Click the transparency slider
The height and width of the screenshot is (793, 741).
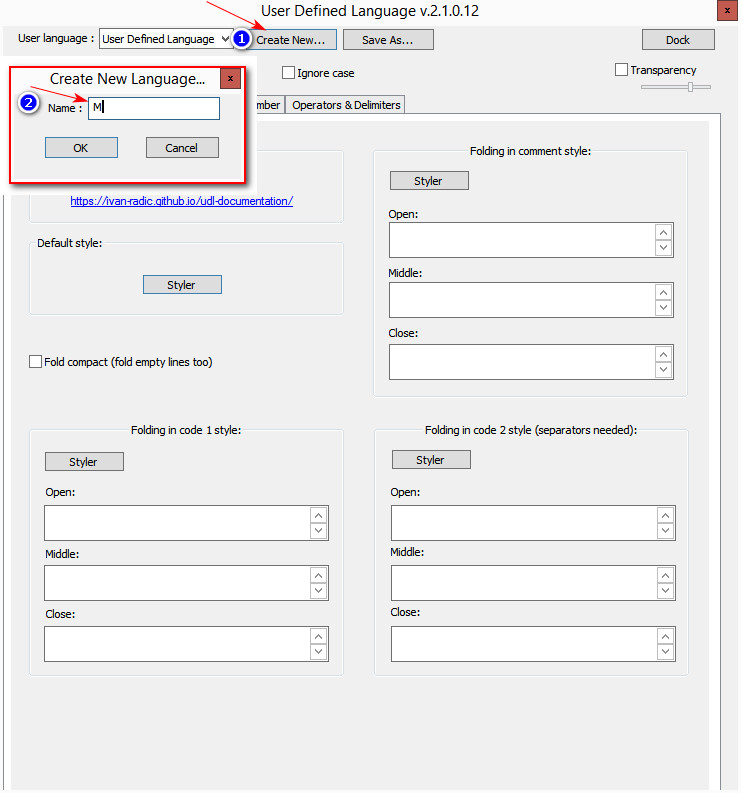tap(676, 87)
